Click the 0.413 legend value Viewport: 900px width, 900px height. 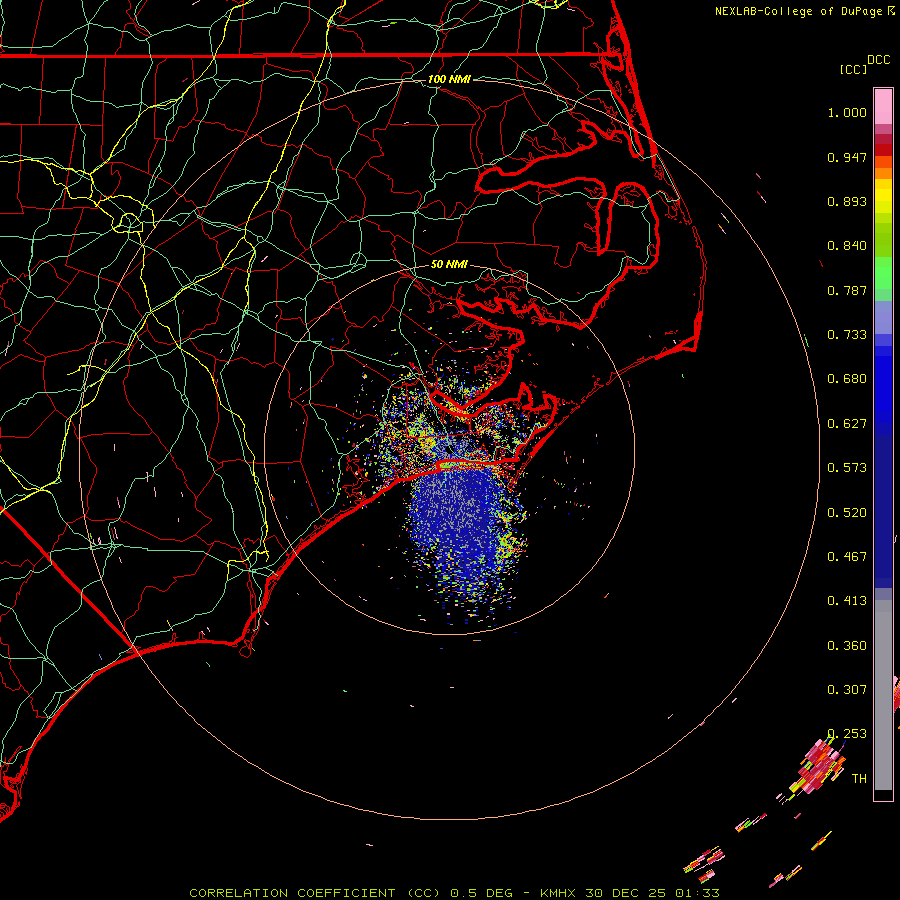pyautogui.click(x=847, y=601)
